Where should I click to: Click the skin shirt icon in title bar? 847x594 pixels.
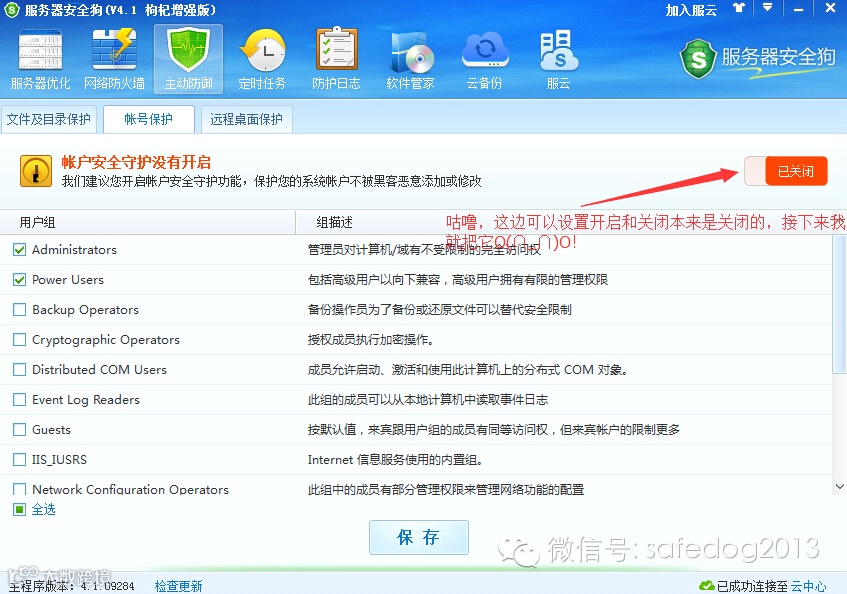click(x=738, y=8)
